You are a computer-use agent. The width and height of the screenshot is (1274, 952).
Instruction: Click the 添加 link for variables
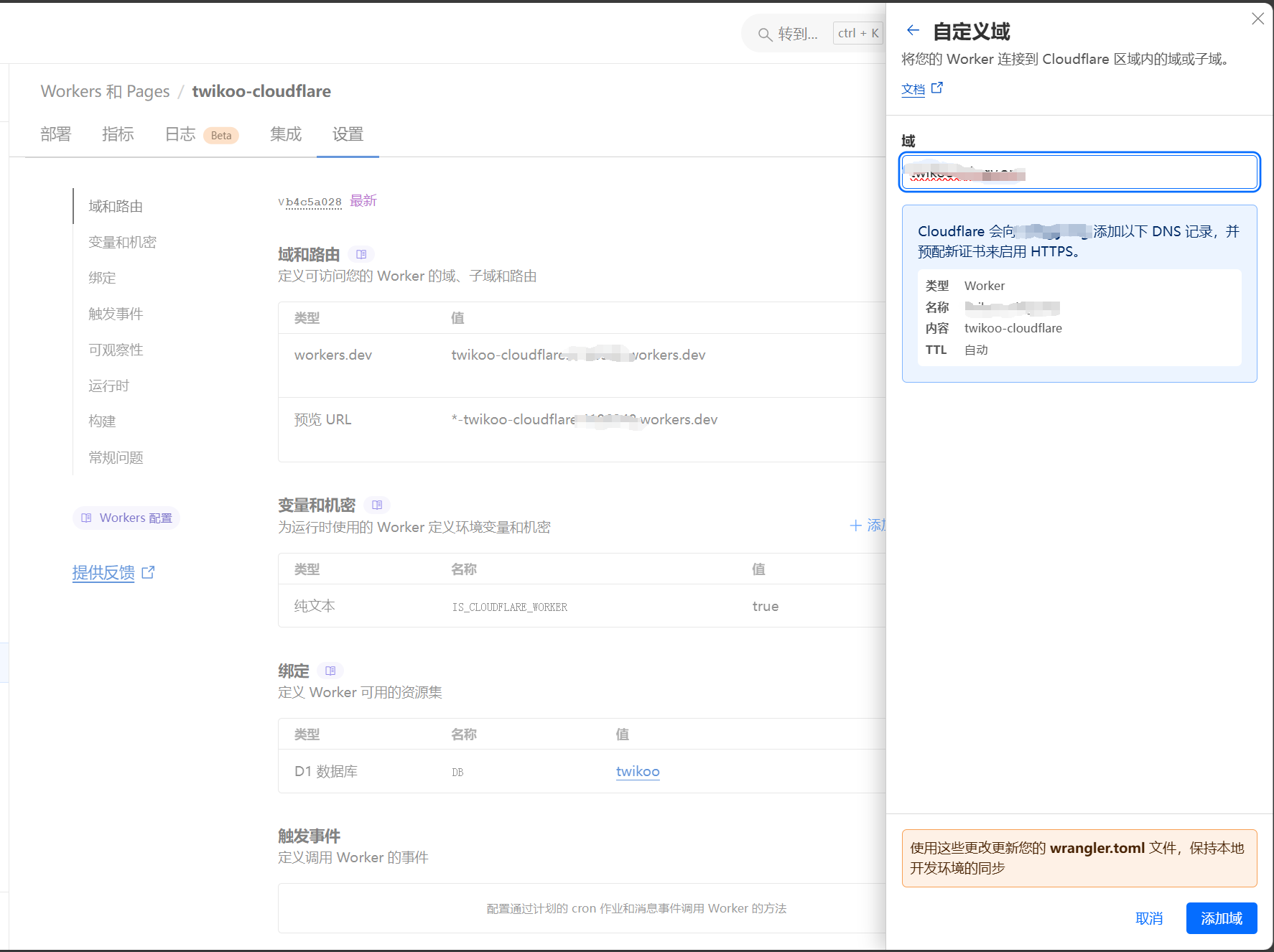pyautogui.click(x=867, y=526)
